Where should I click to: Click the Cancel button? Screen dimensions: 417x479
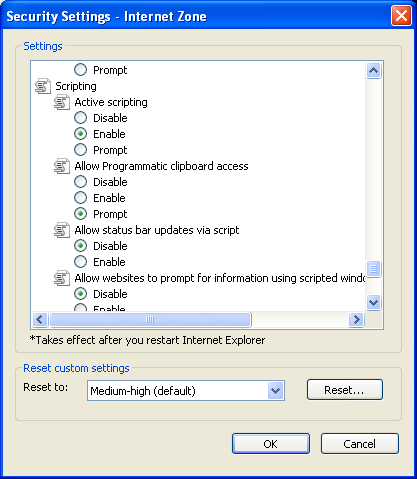[x=360, y=444]
